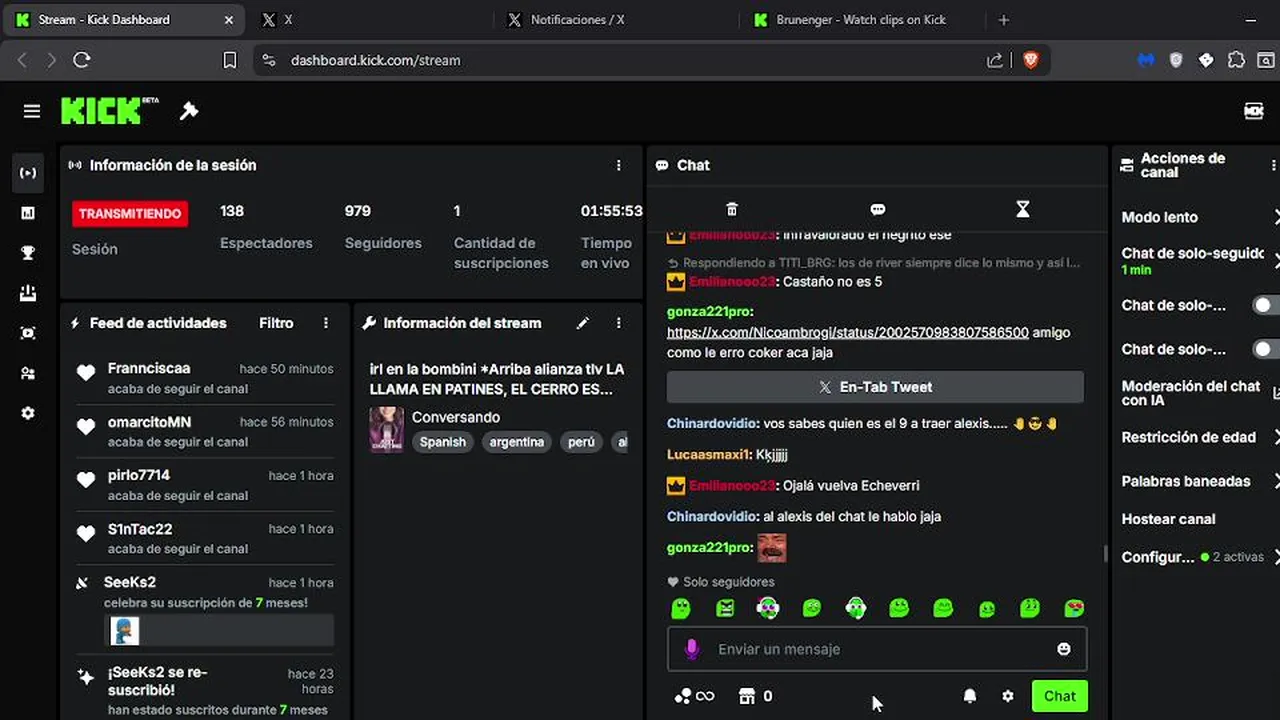Open the browser extensions puzzle icon
The image size is (1280, 720).
1236,60
